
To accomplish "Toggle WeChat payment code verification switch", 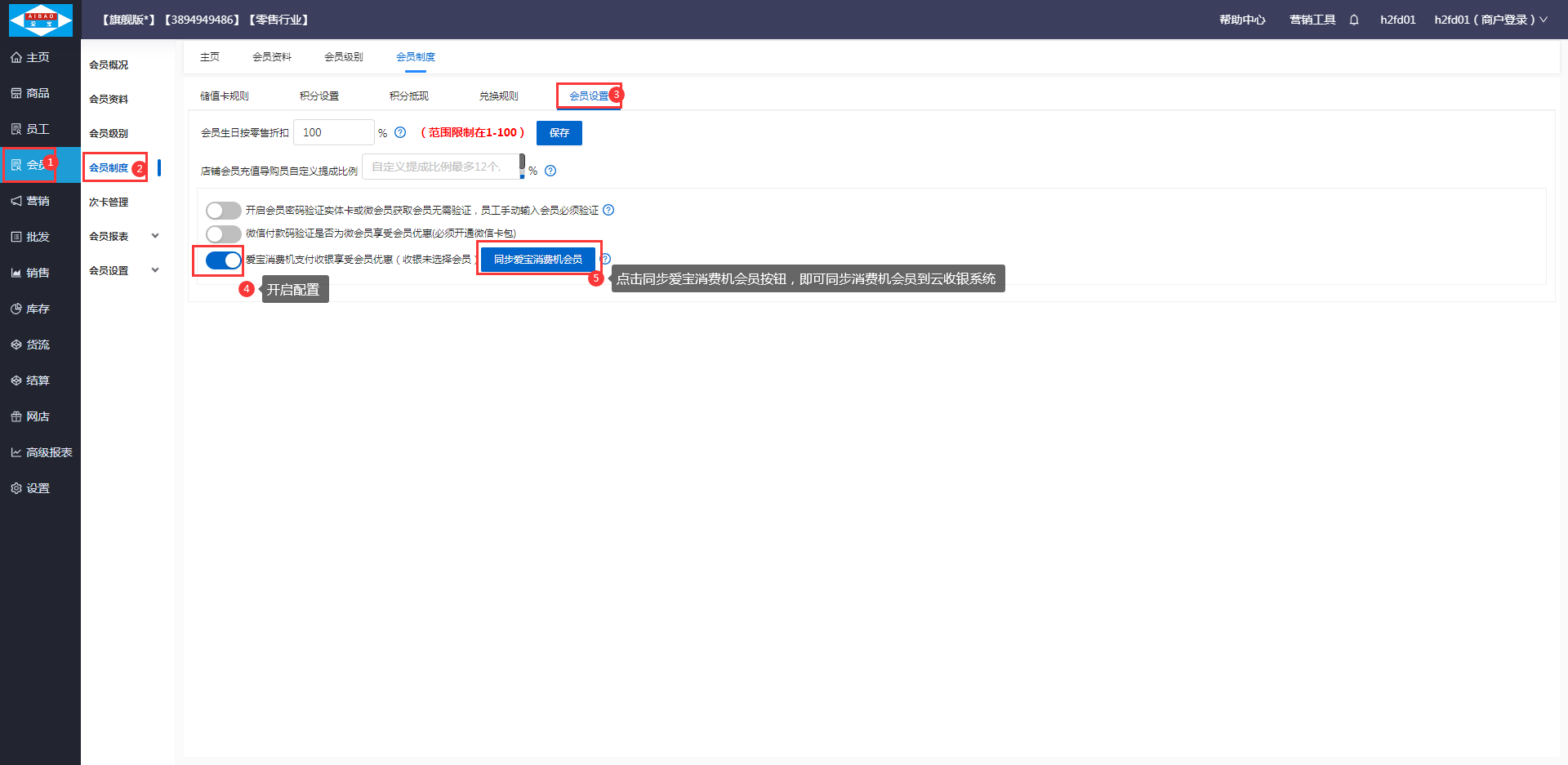I will 223,234.
